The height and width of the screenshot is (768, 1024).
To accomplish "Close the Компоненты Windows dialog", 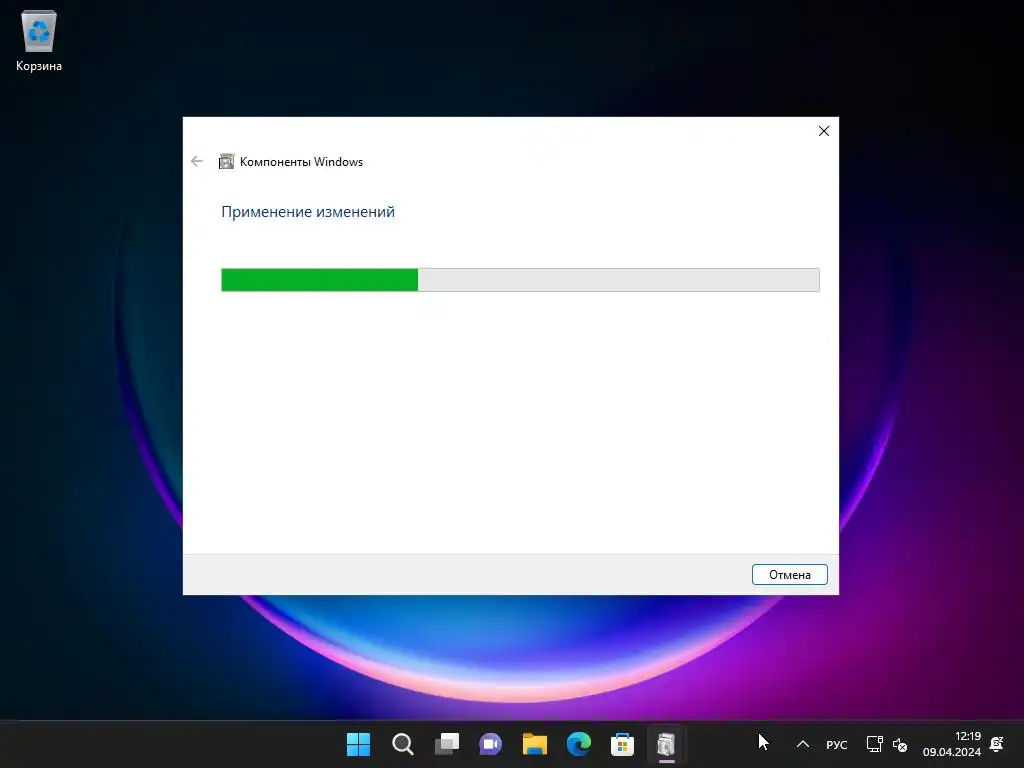I will (824, 131).
